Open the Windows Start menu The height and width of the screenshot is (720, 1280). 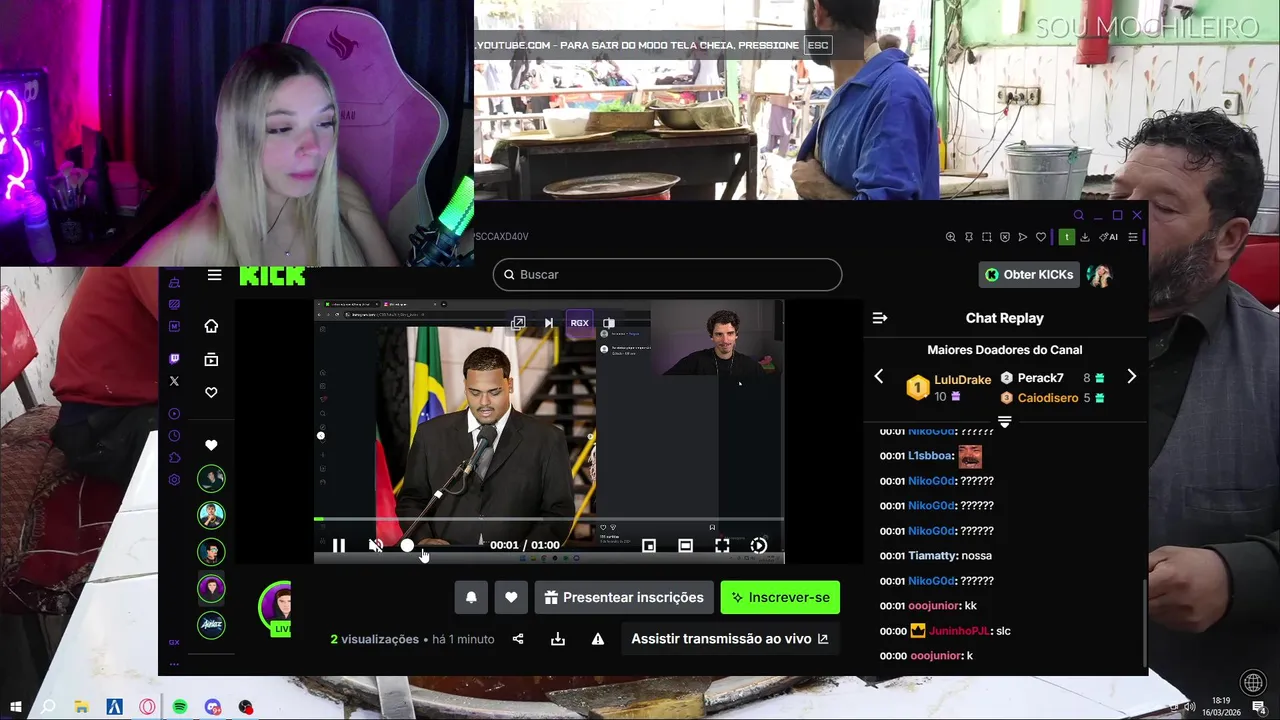point(15,706)
